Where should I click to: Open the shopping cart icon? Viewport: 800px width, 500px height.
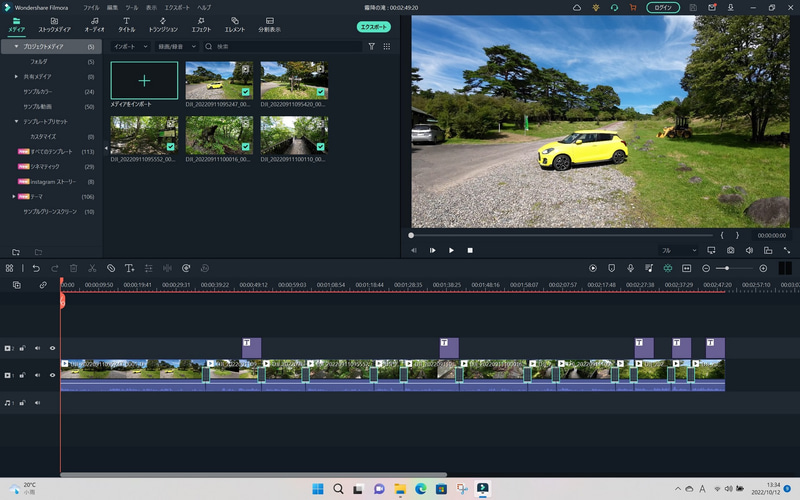coord(633,8)
